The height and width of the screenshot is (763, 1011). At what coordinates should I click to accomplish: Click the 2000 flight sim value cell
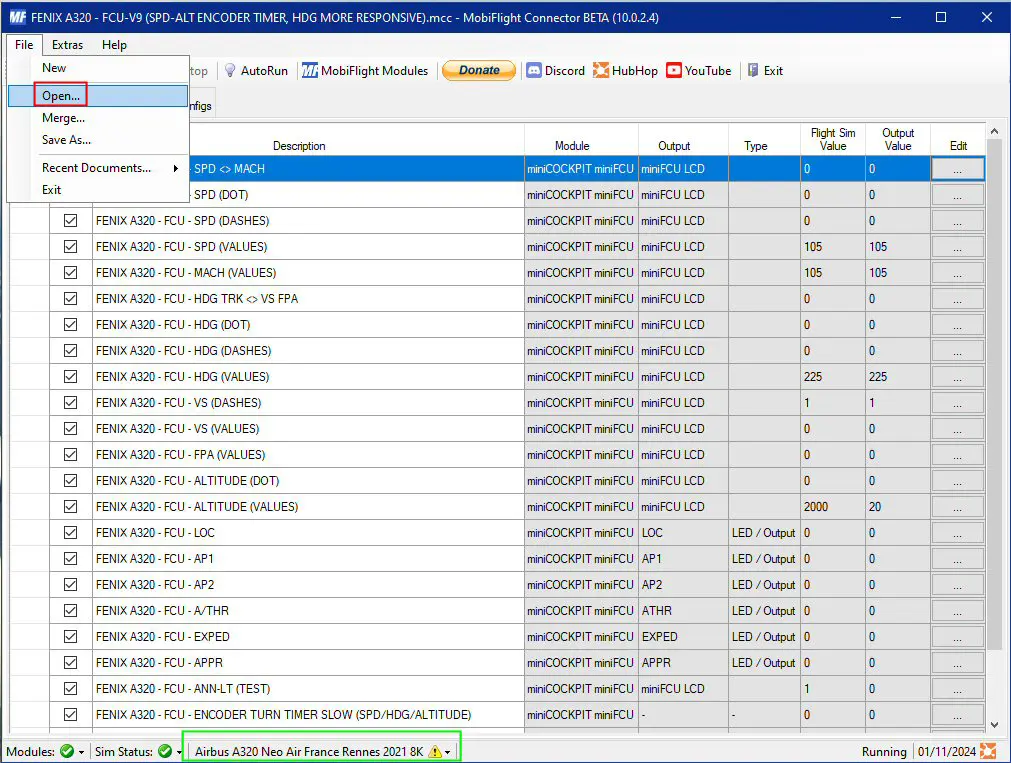click(x=832, y=506)
